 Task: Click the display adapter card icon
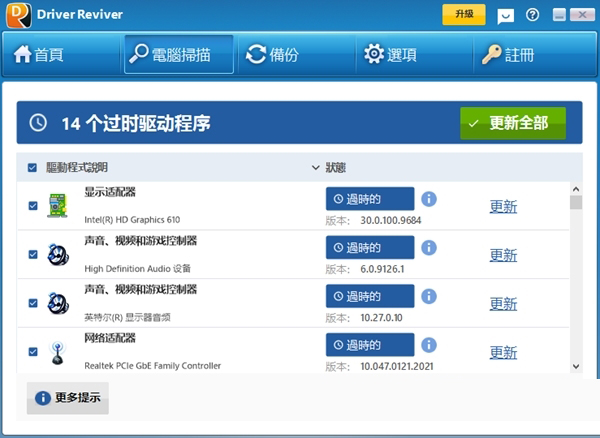(x=57, y=206)
